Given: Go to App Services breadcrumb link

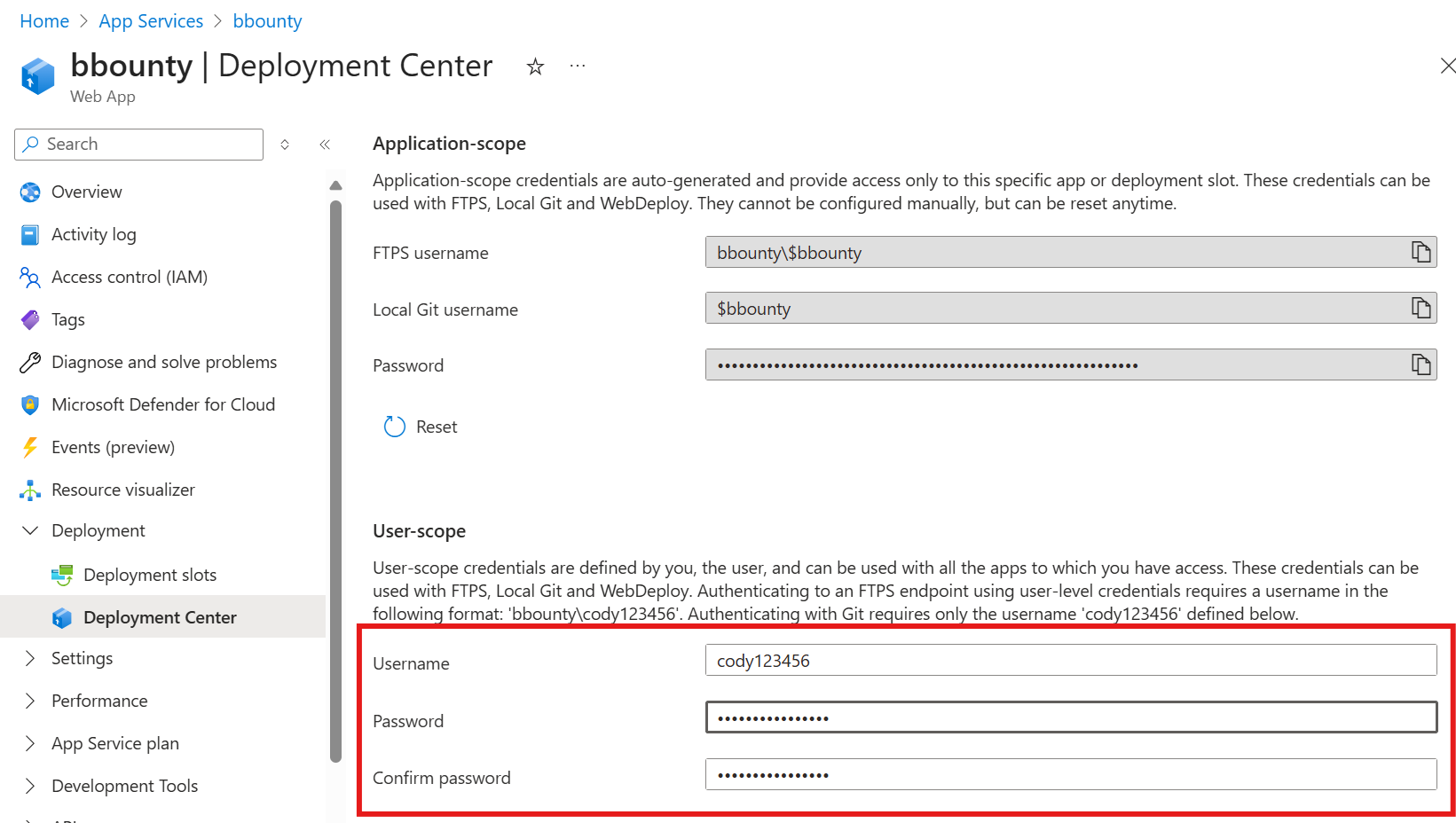Looking at the screenshot, I should click(151, 21).
